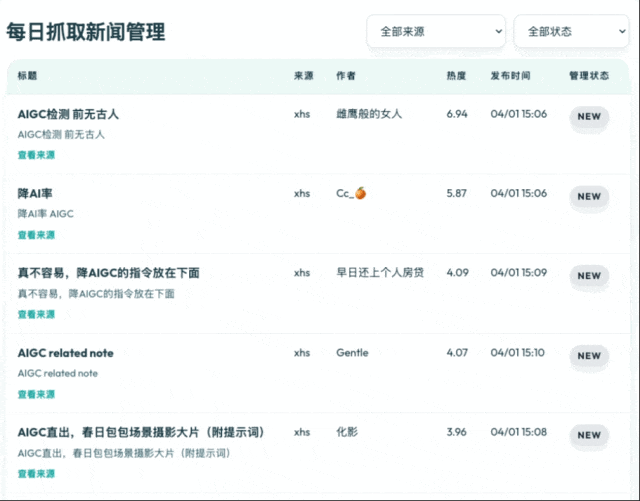This screenshot has height=501, width=640.
Task: Select bold title AIGC直出，春日包包场景摄影大片
Action: [x=141, y=432]
